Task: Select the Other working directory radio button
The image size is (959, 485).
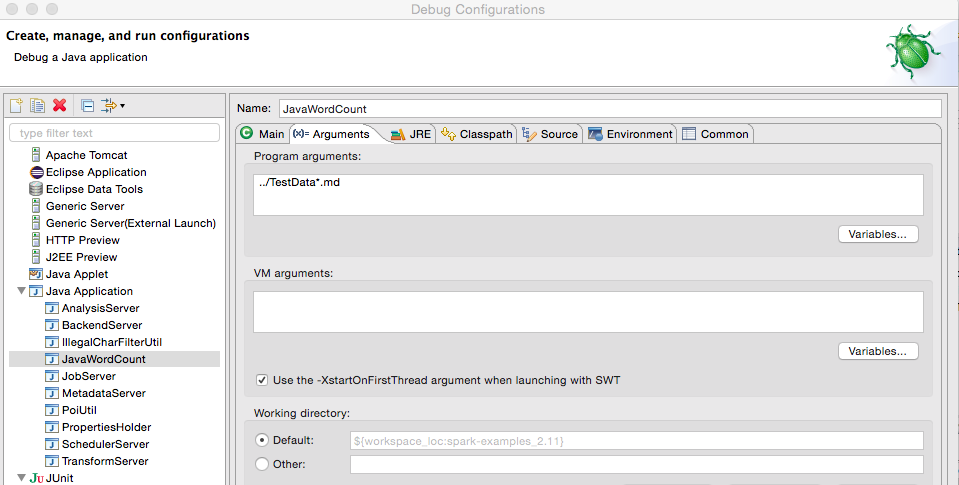Action: [x=262, y=464]
